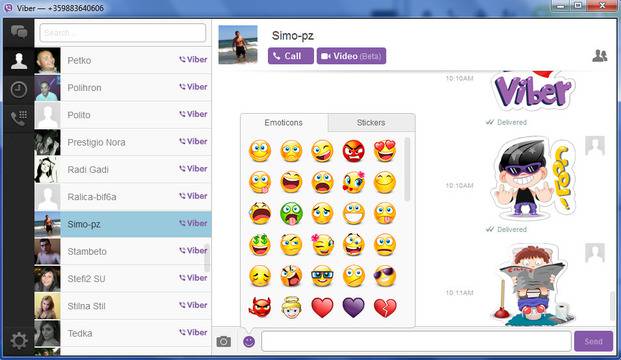
Task: Insert the red devil emoticon
Action: (x=260, y=307)
